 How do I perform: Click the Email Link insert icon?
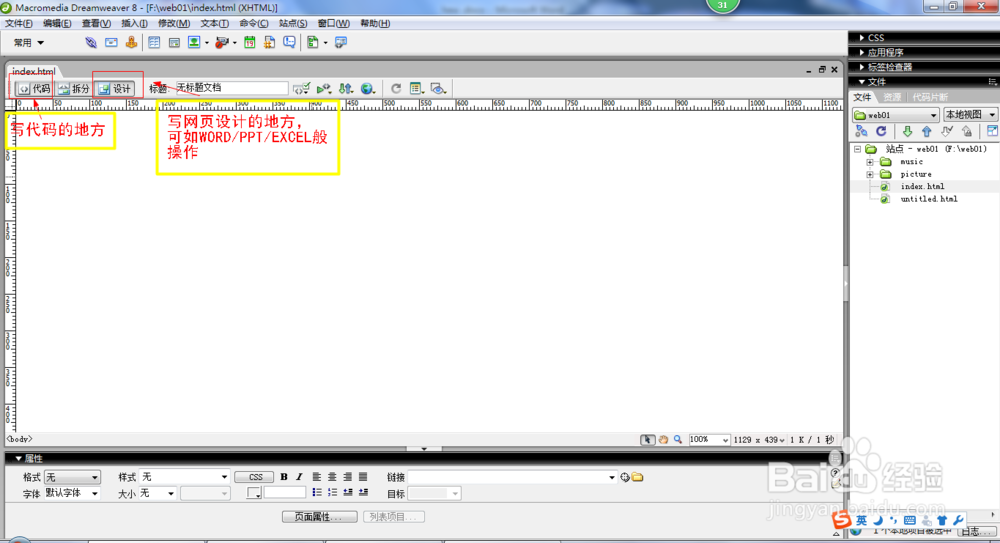(x=111, y=43)
